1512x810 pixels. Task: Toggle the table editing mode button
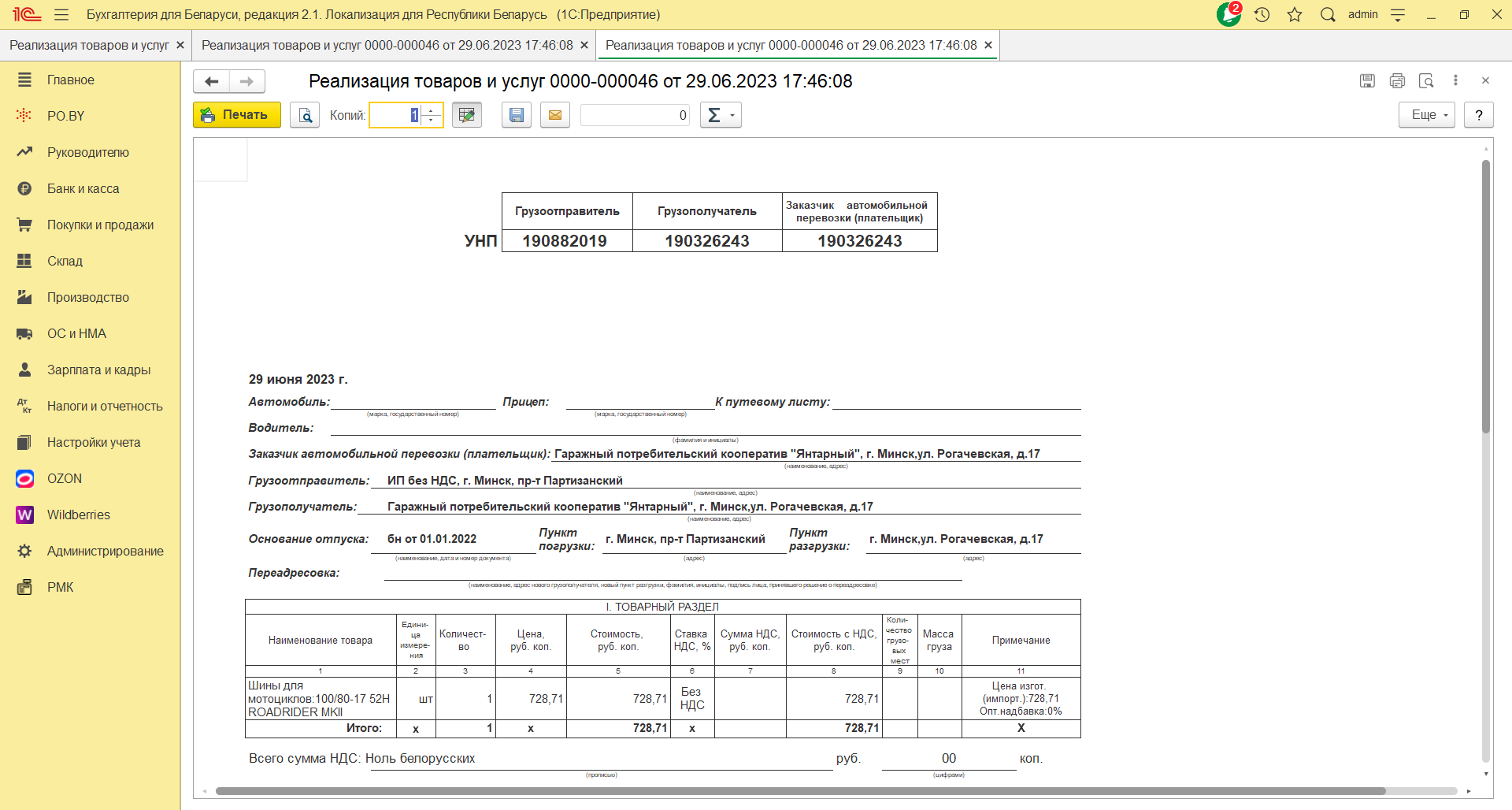click(x=467, y=115)
